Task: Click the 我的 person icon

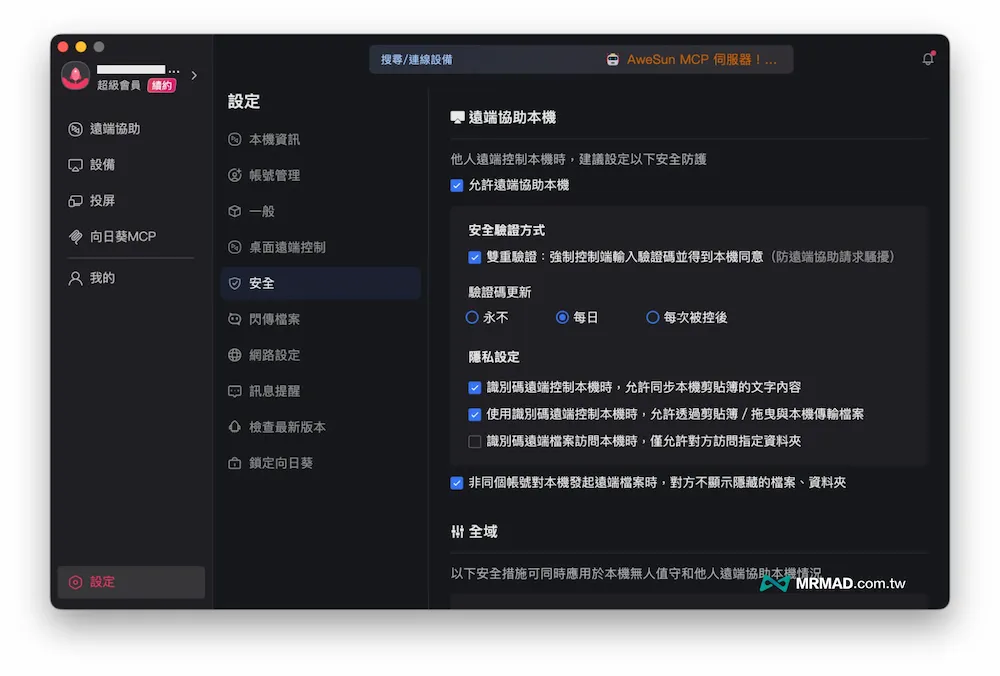Action: [x=75, y=278]
